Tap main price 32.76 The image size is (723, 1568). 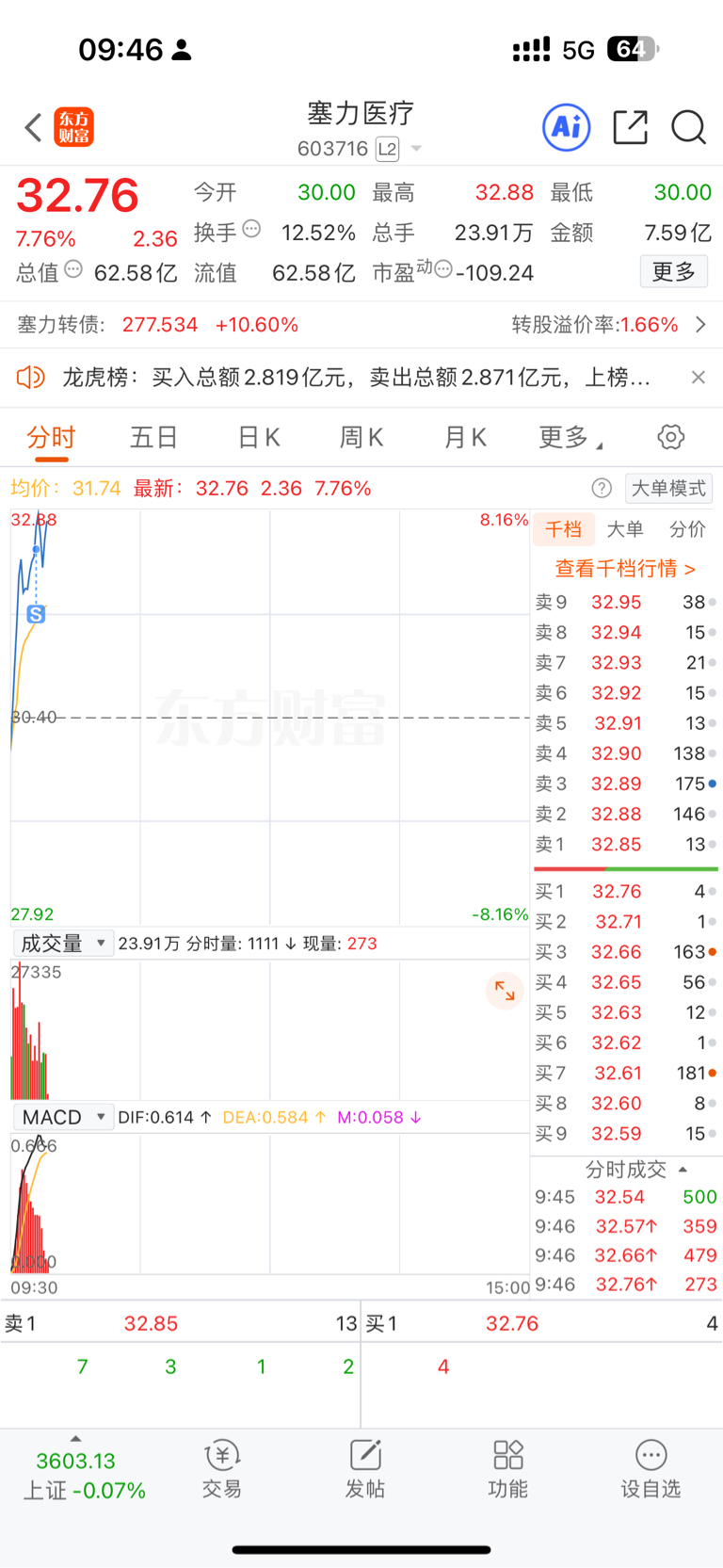(x=77, y=196)
